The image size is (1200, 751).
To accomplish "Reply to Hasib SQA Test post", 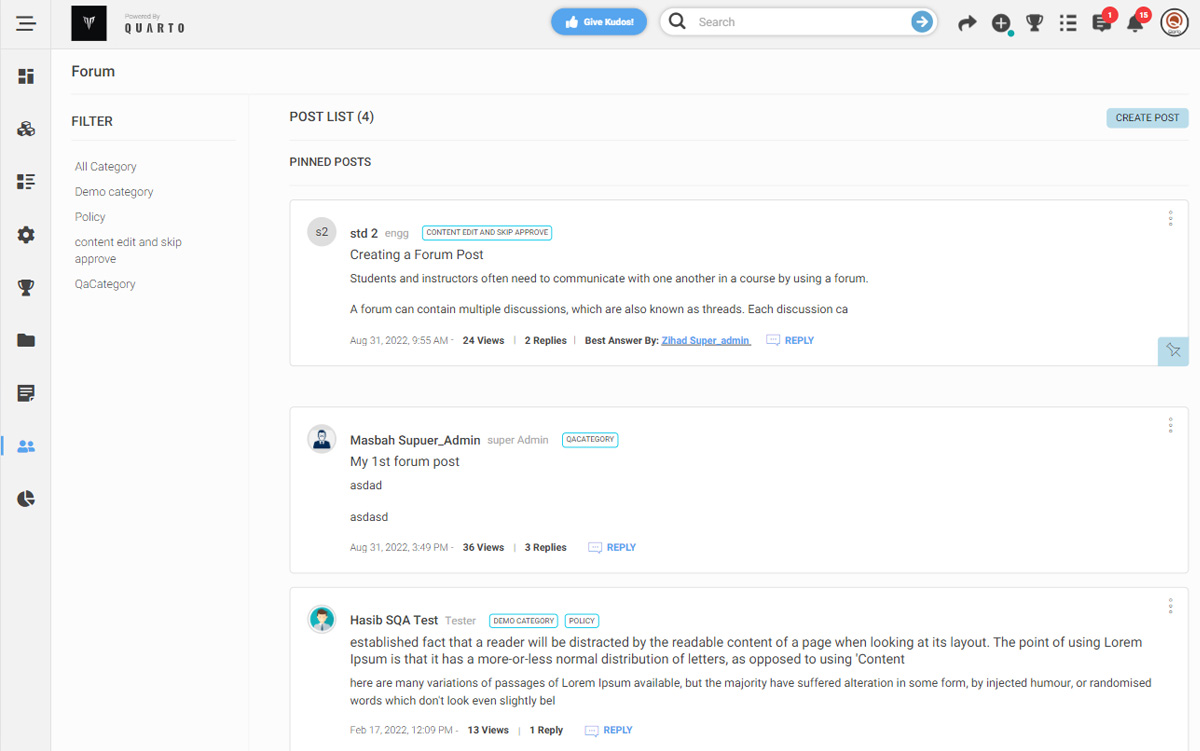I will click(x=609, y=731).
